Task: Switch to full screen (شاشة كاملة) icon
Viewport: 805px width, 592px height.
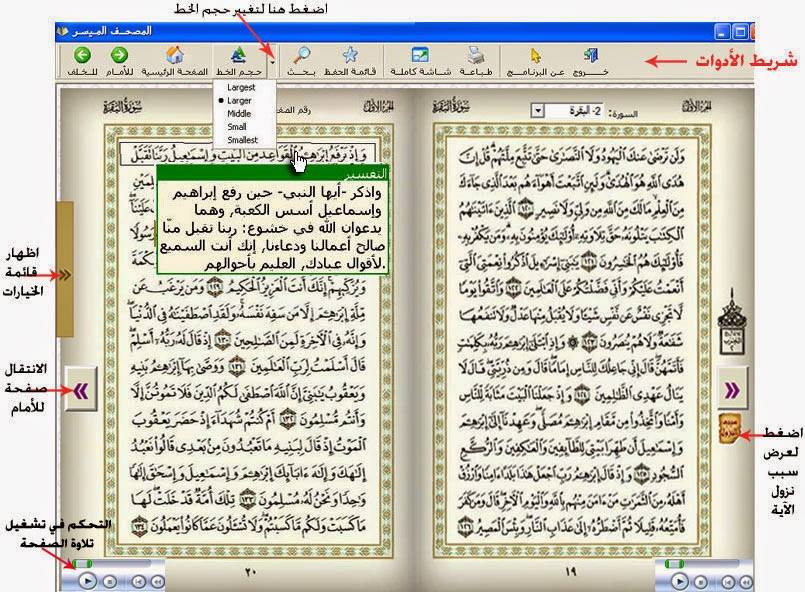Action: point(420,55)
